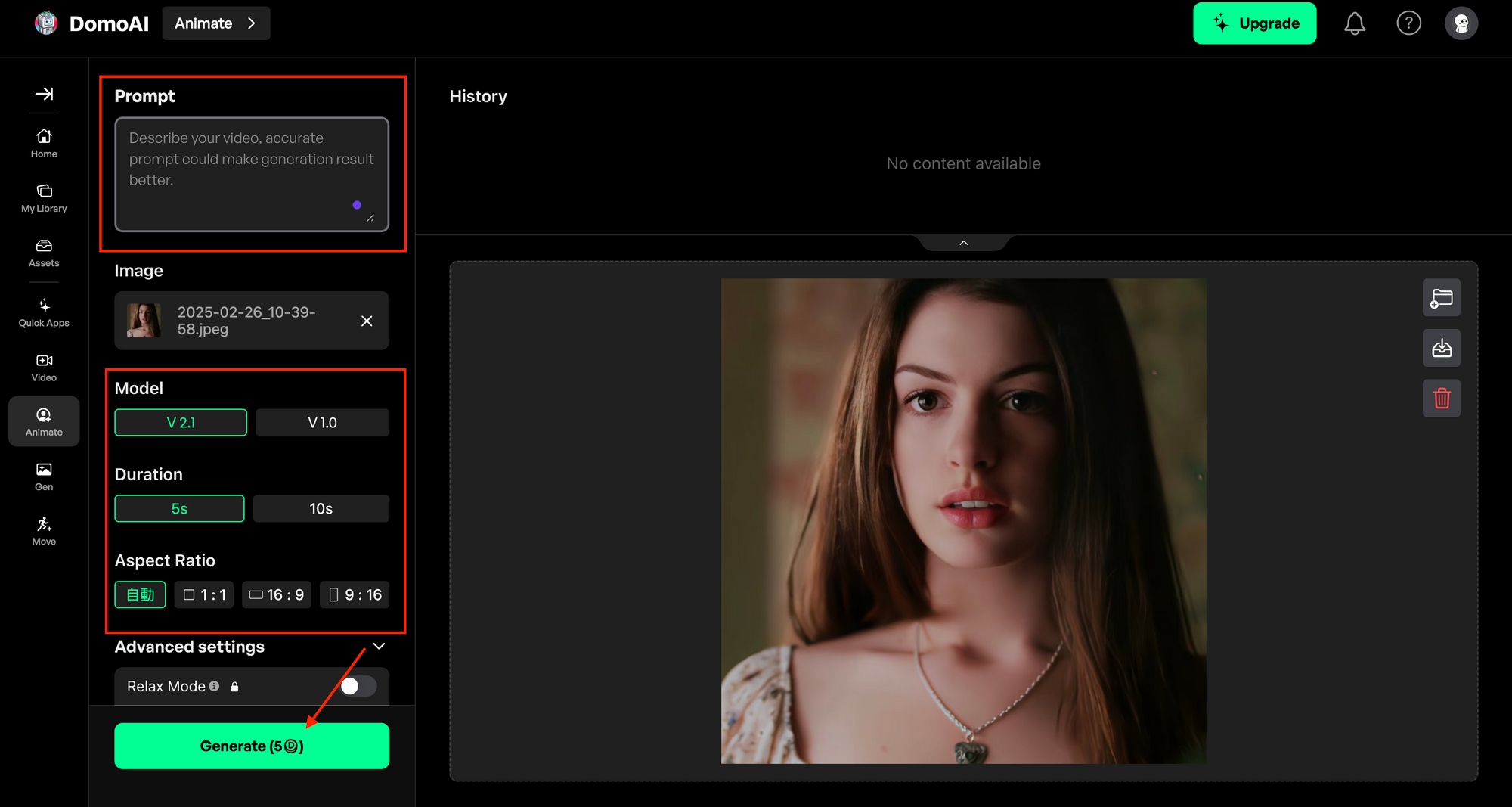Screen dimensions: 1512x807
Task: Open notifications bell
Action: tap(1355, 23)
